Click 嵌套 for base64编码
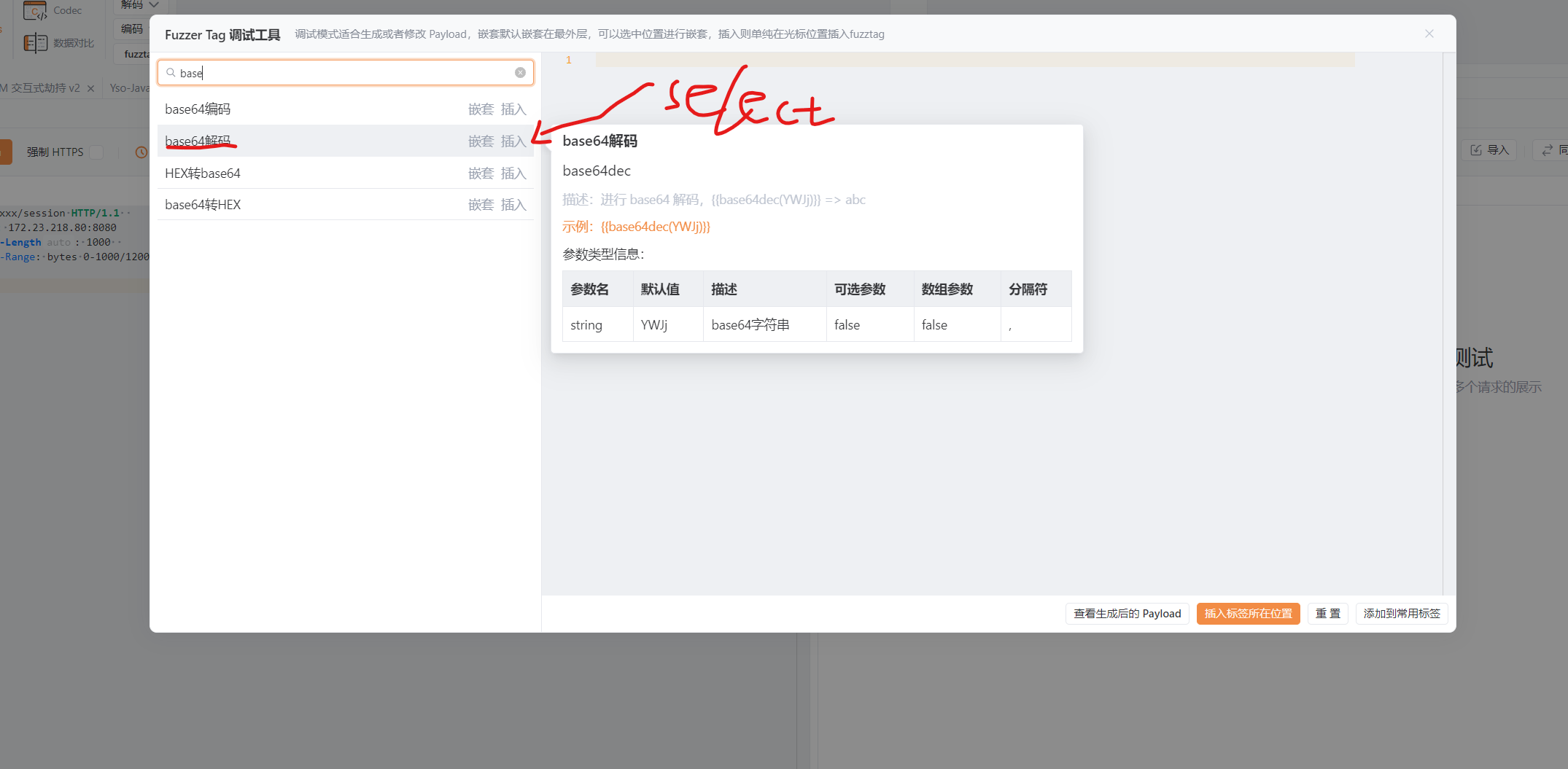 point(481,109)
